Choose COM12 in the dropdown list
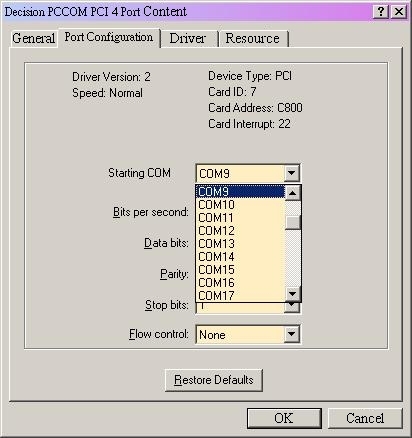Screen dimensions: 412x438 [240, 231]
